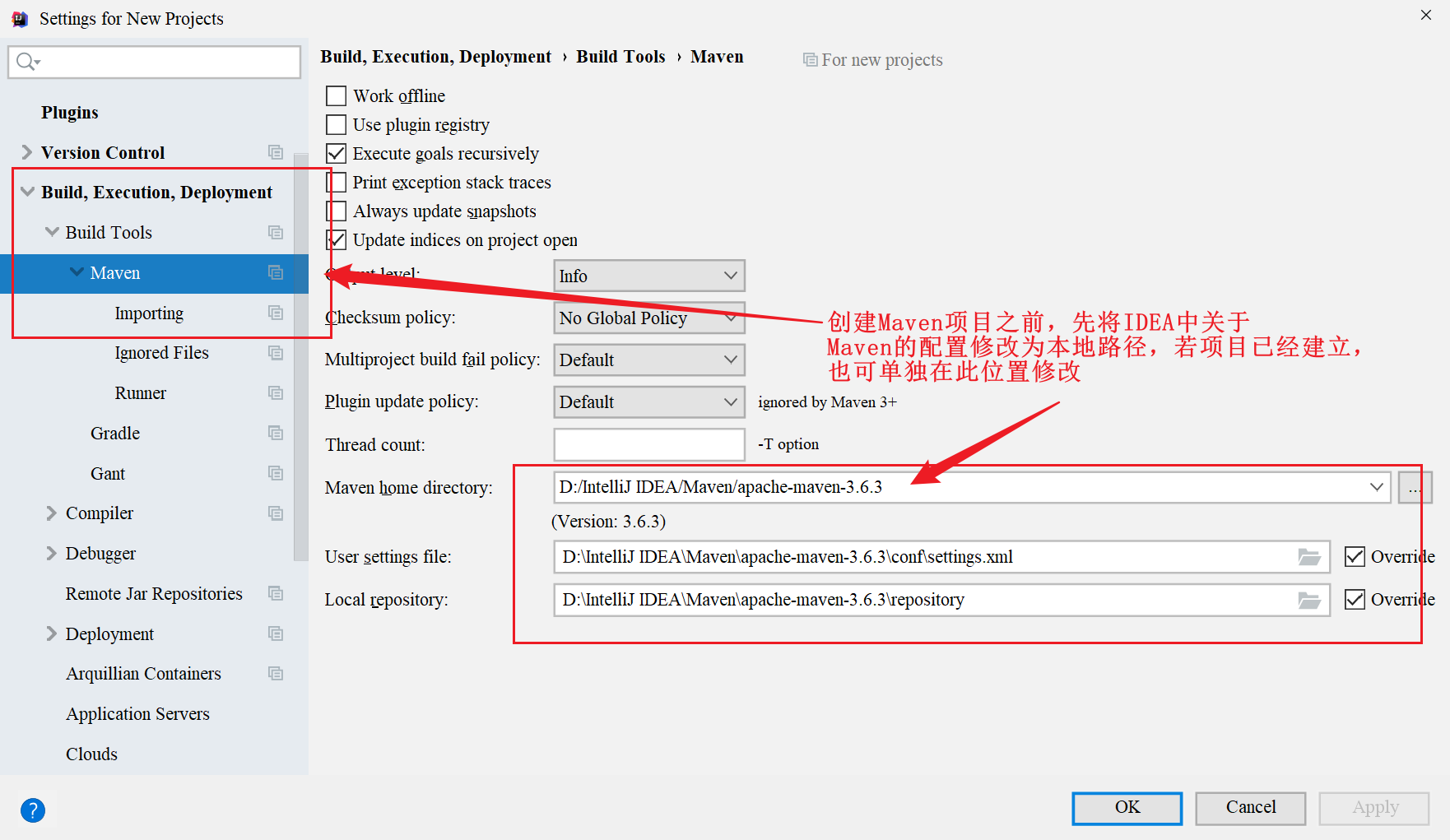The image size is (1450, 840).
Task: Click the Gradle row per-project copy icon
Action: [276, 433]
